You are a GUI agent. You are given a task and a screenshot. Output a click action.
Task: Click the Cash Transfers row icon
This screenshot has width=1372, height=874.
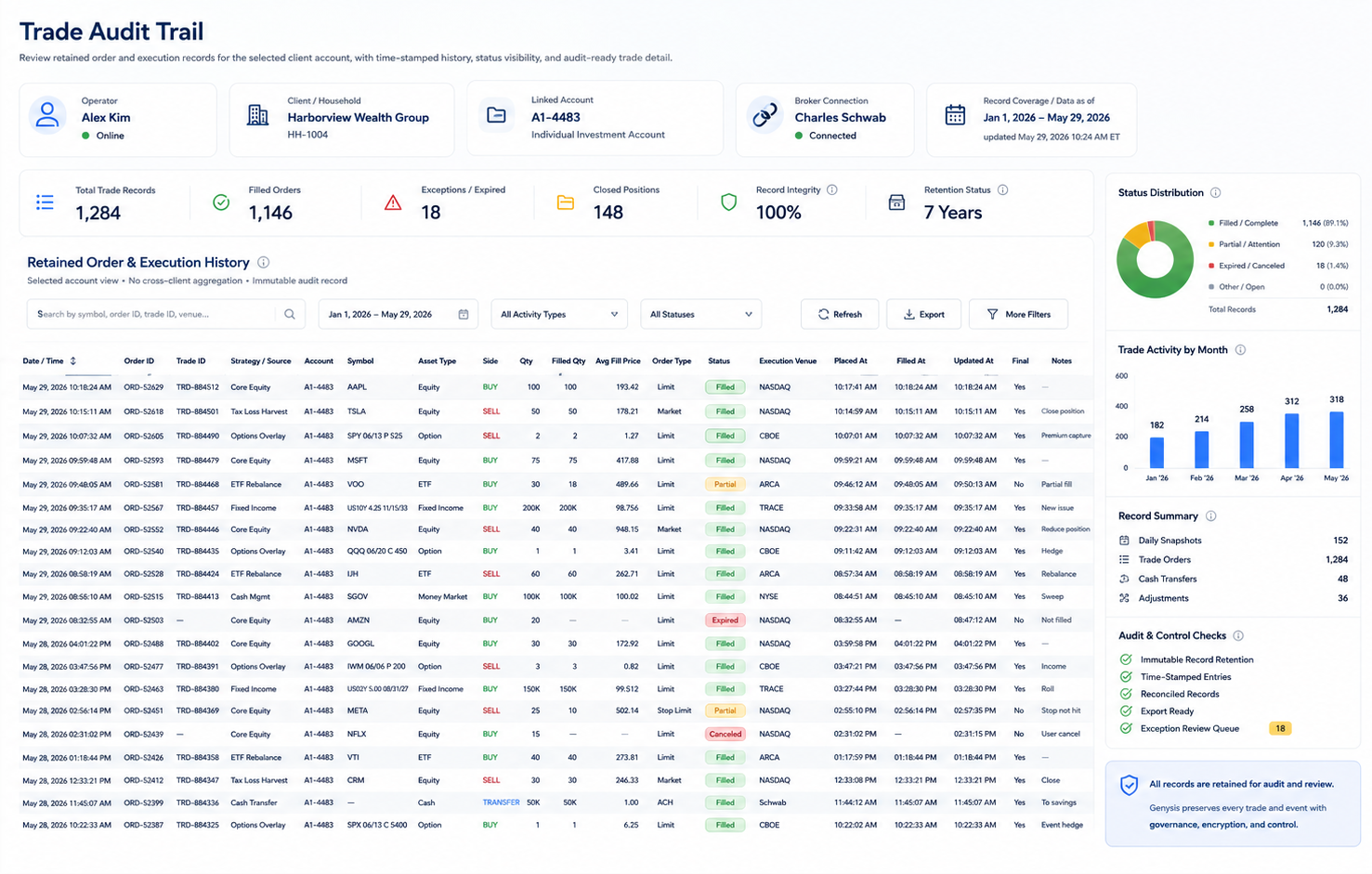pos(1124,579)
